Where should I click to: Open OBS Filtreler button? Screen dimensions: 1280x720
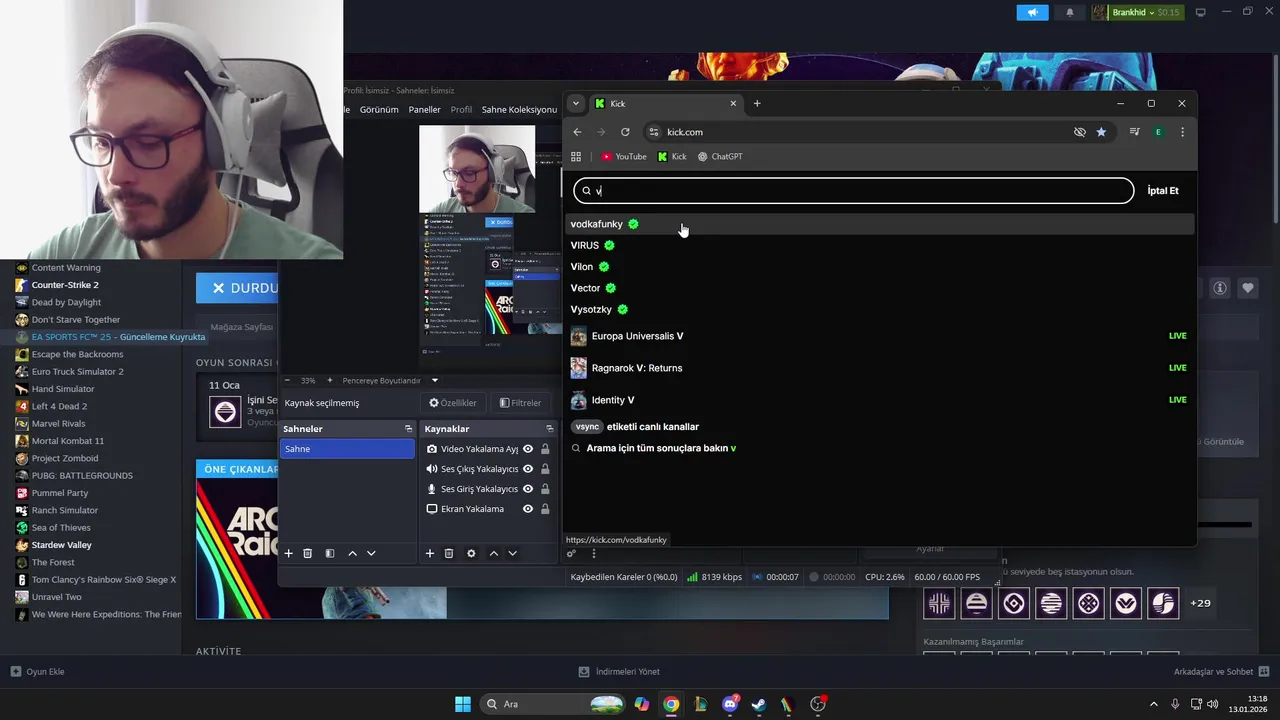pyautogui.click(x=521, y=403)
